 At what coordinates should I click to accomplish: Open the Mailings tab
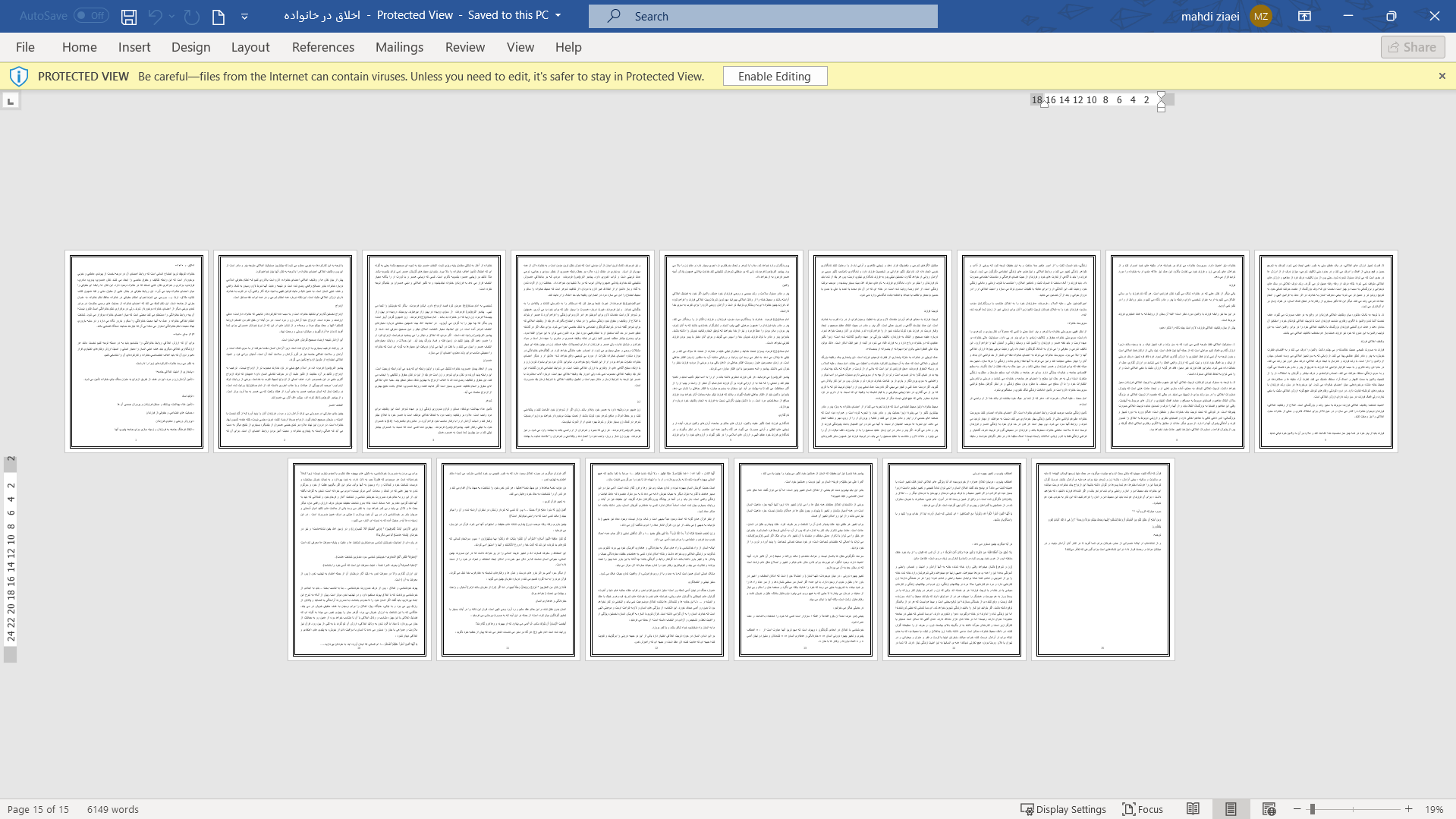[399, 47]
